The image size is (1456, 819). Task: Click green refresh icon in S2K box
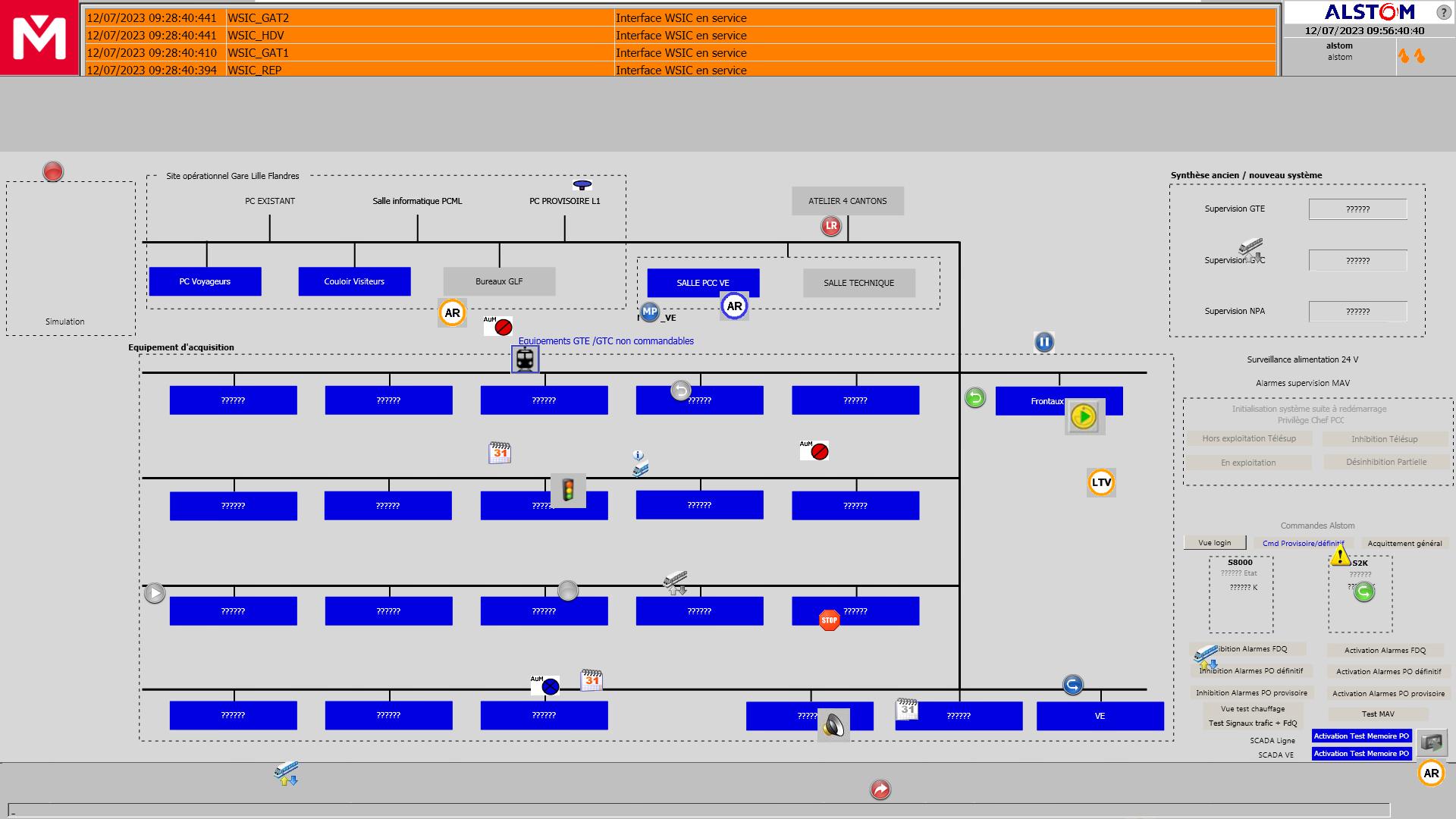point(1364,592)
